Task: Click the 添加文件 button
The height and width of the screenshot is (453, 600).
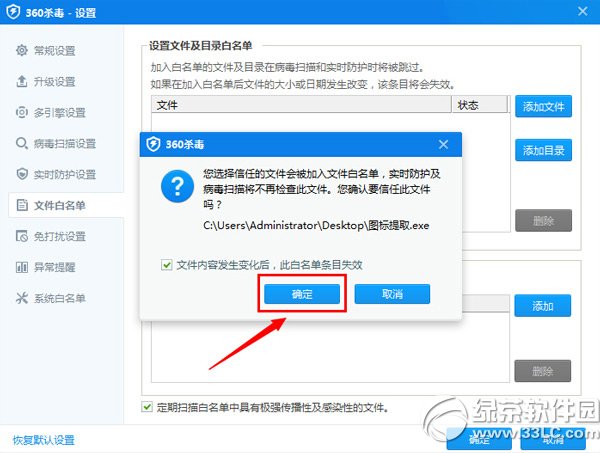Action: 543,106
